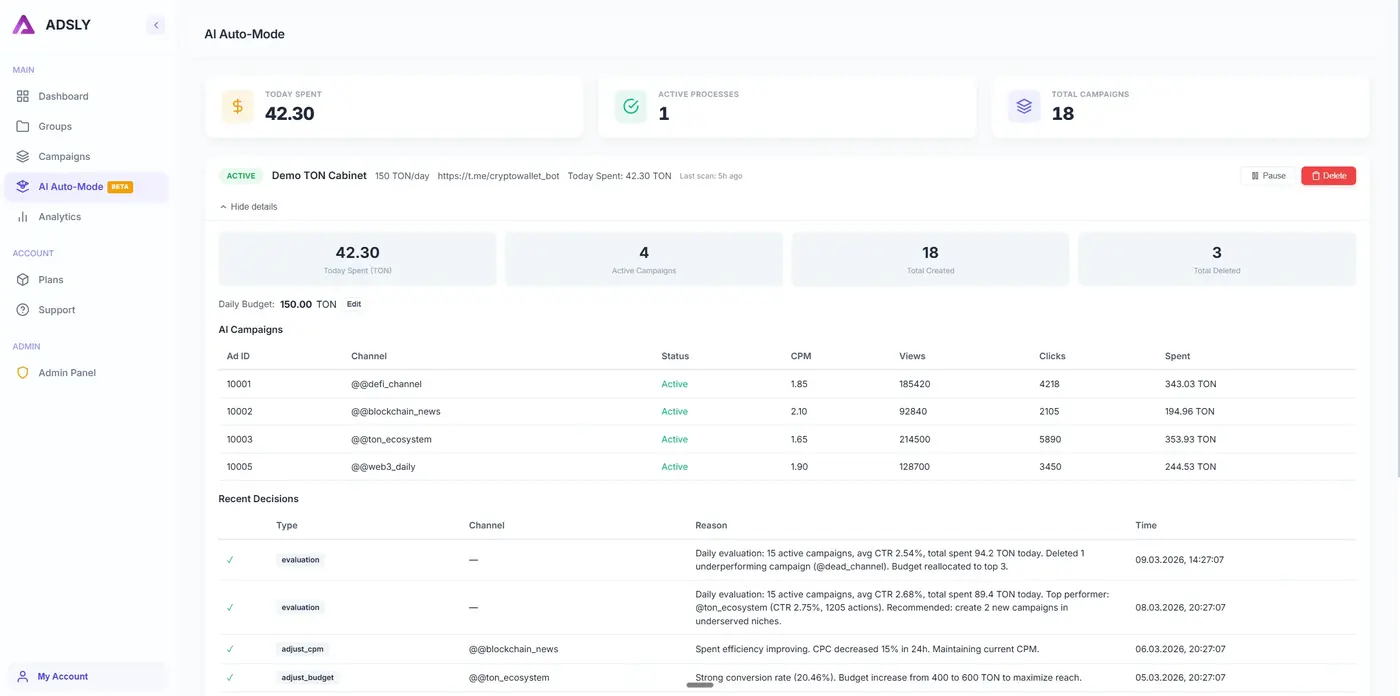Select the Dashboard grid icon in sidebar
The height and width of the screenshot is (696, 1400).
tap(21, 96)
